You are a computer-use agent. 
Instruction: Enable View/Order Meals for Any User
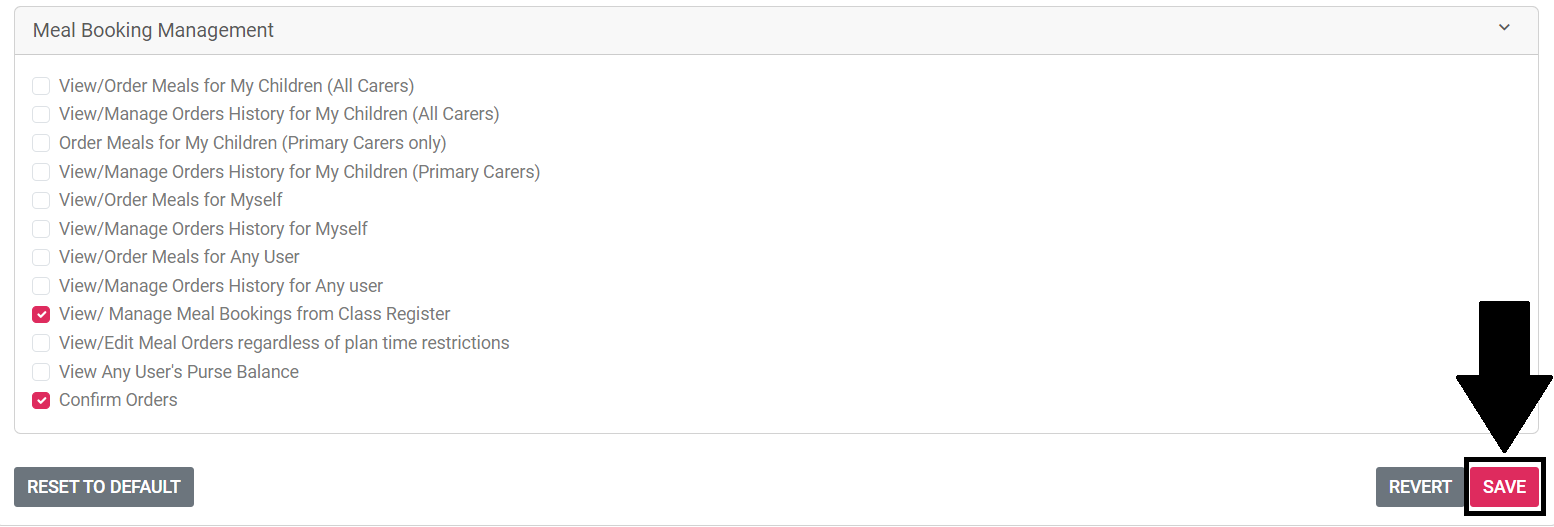[x=41, y=257]
